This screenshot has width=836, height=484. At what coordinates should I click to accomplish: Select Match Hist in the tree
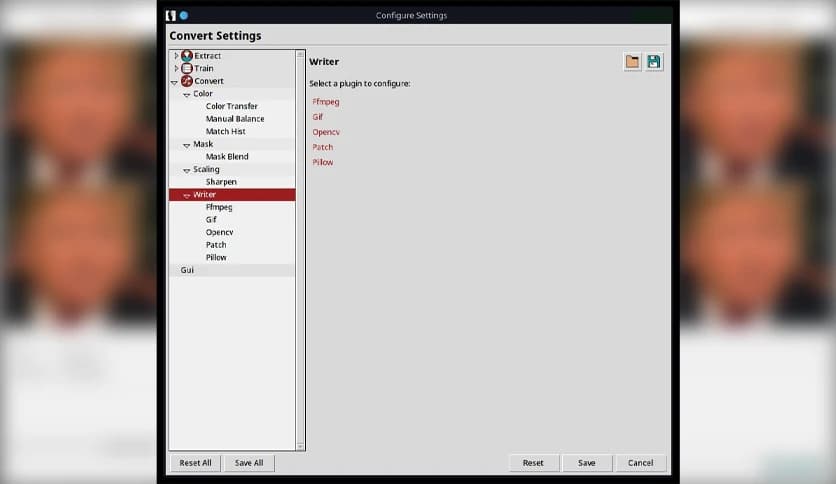click(226, 131)
